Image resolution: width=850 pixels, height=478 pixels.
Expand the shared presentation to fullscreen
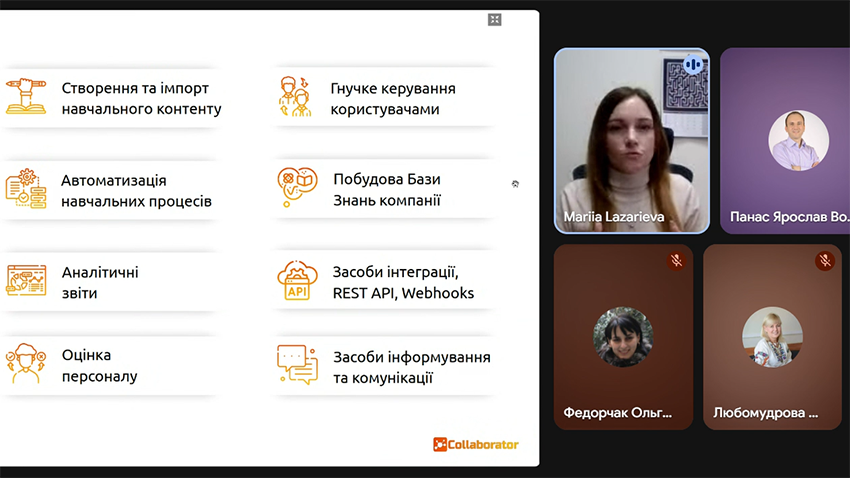click(494, 19)
